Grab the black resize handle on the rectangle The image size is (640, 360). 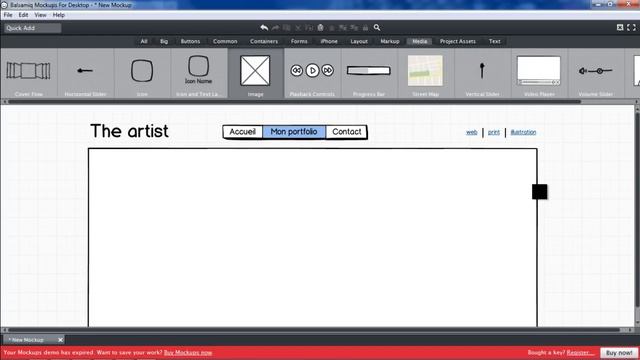click(x=540, y=192)
